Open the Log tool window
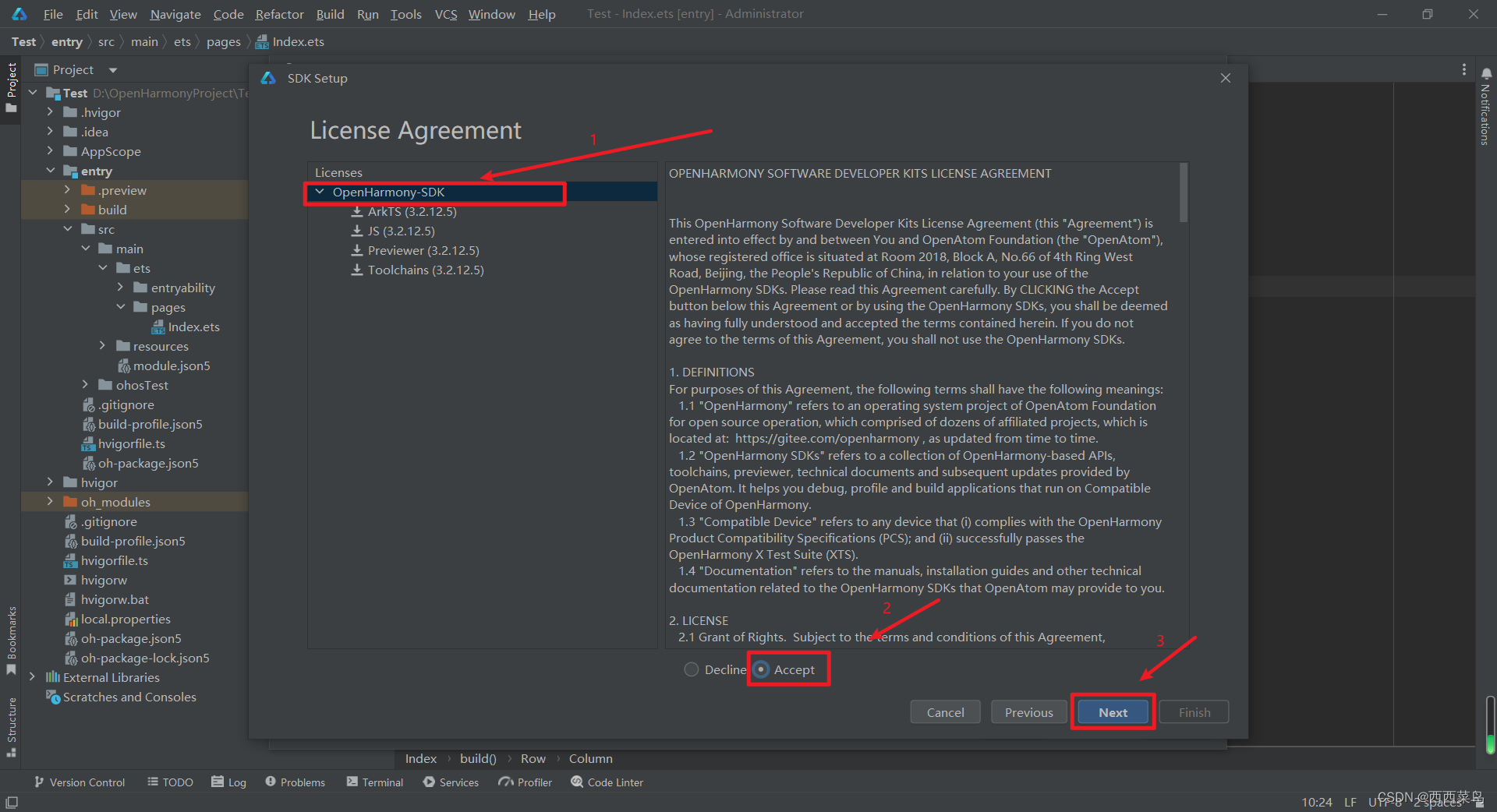This screenshot has width=1497, height=812. (229, 782)
